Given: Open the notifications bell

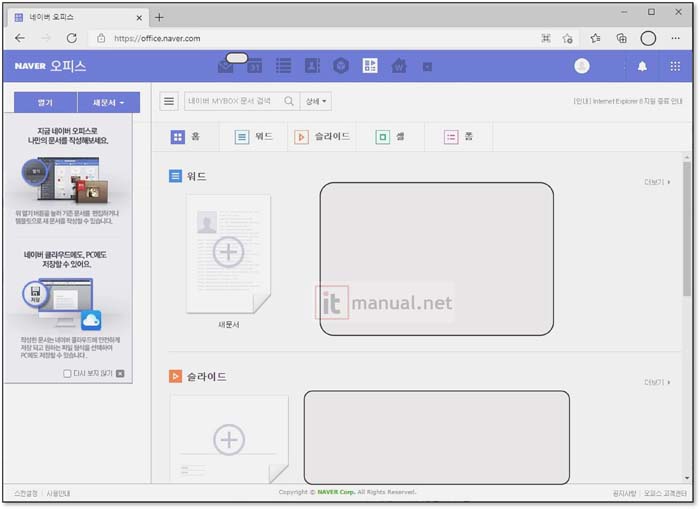Looking at the screenshot, I should click(x=642, y=67).
